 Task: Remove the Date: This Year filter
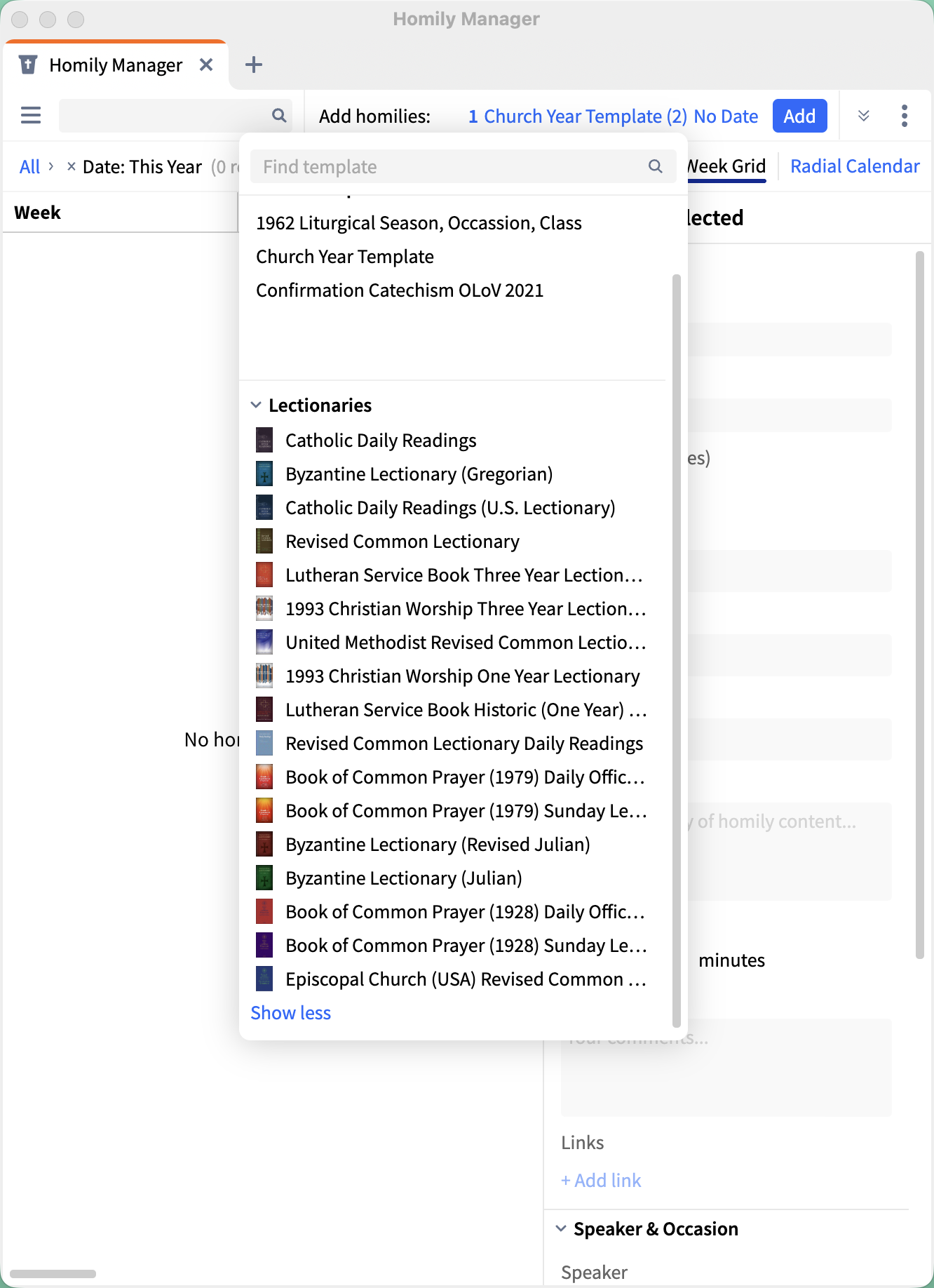tap(71, 166)
